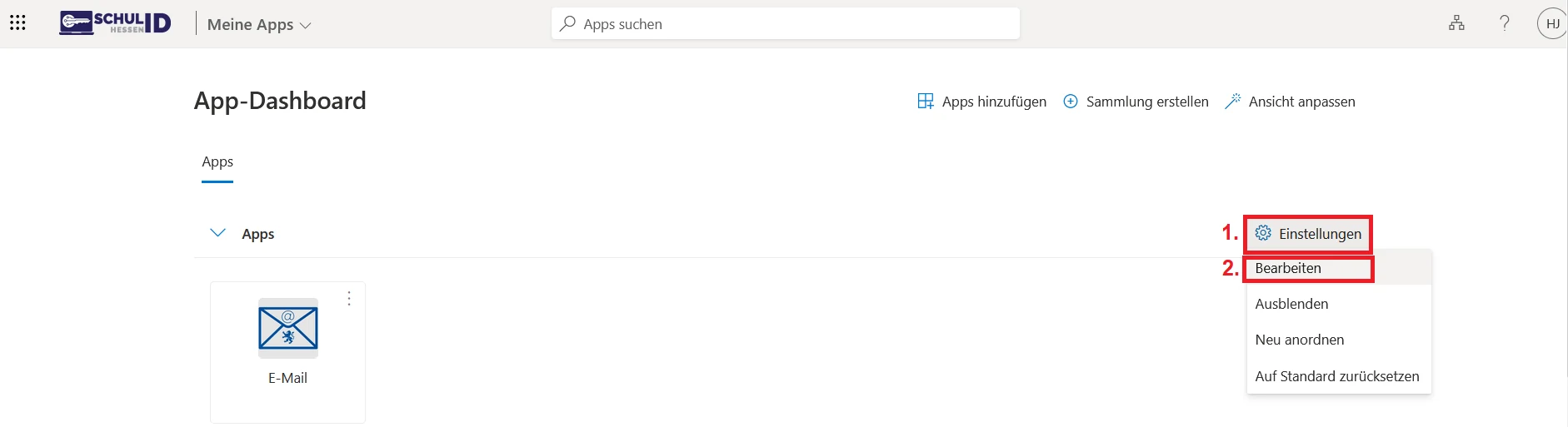
Task: Choose Bearbeiten from the menu
Action: 1339,268
